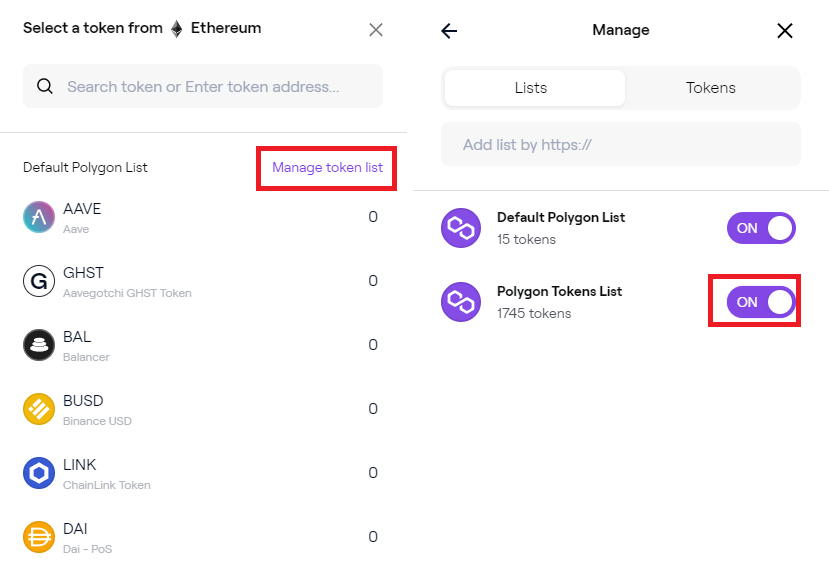Toggle off the Default Polygon List switch
829x581 pixels.
coord(761,228)
